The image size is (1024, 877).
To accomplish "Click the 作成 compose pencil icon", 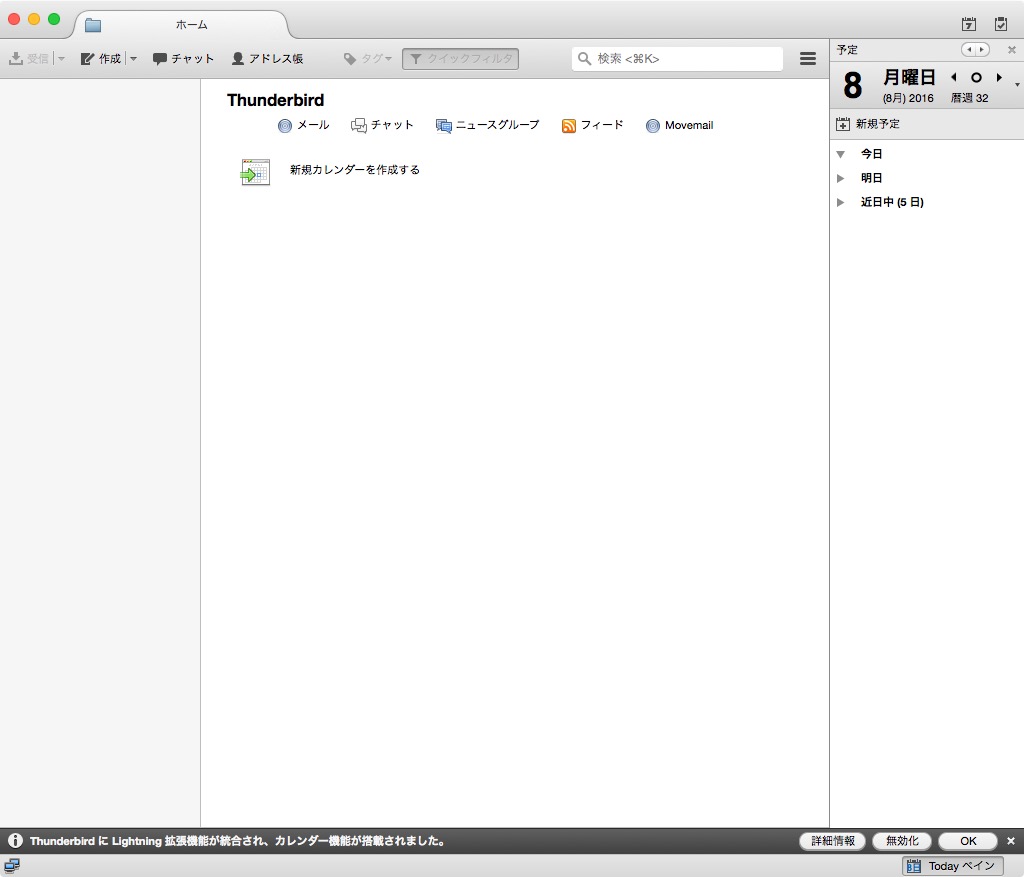I will point(88,59).
